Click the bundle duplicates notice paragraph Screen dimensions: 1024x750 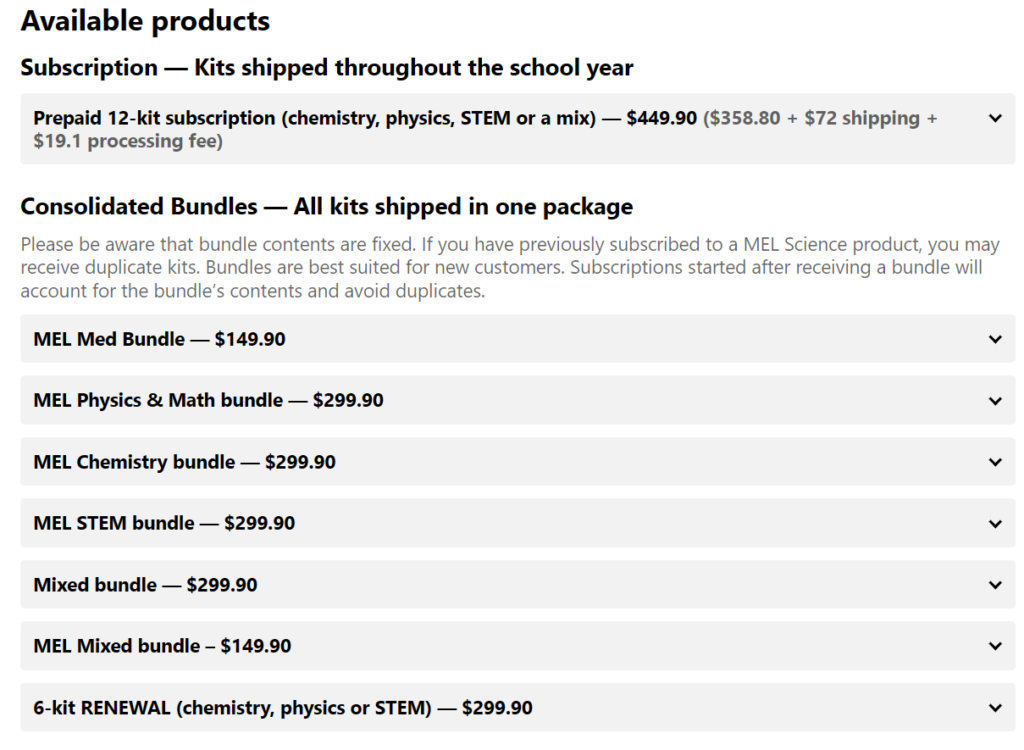[509, 267]
